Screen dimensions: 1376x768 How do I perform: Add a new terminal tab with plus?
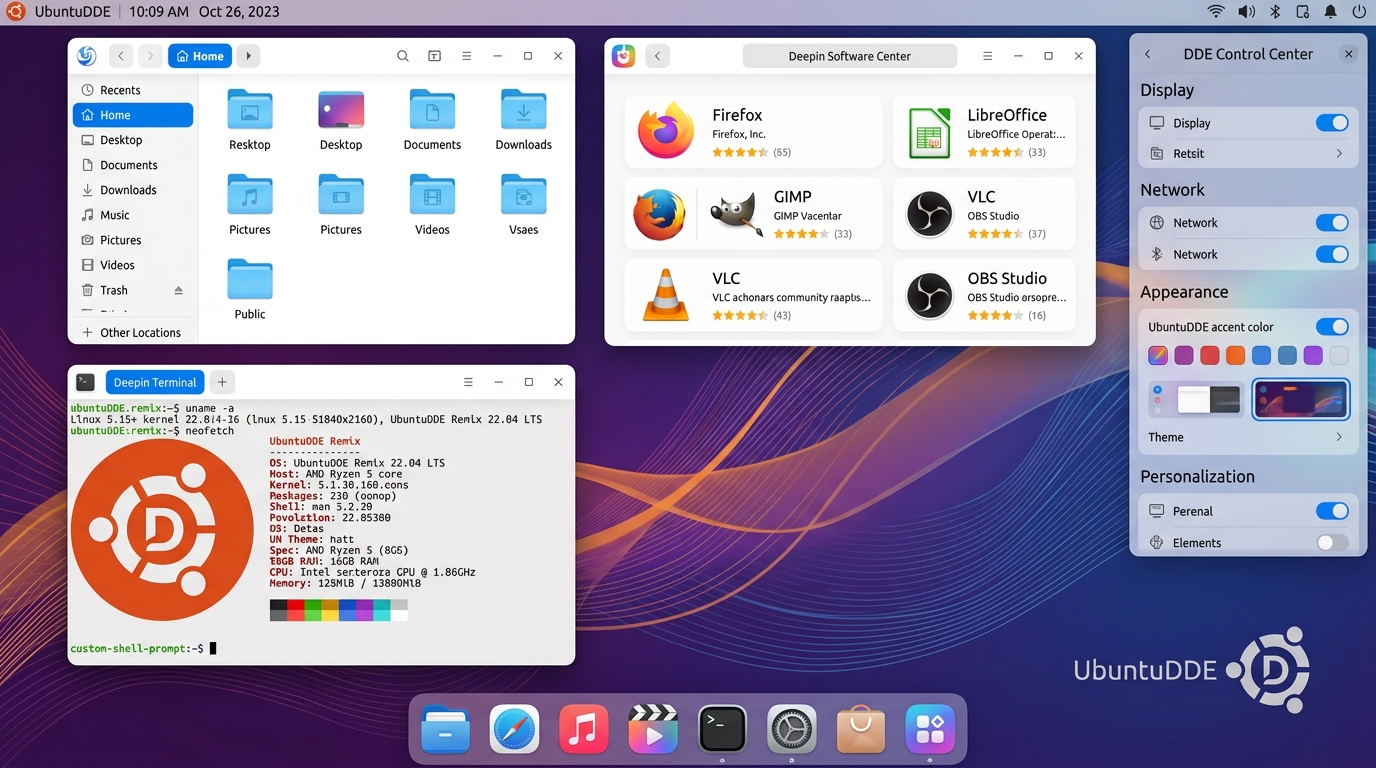tap(222, 382)
